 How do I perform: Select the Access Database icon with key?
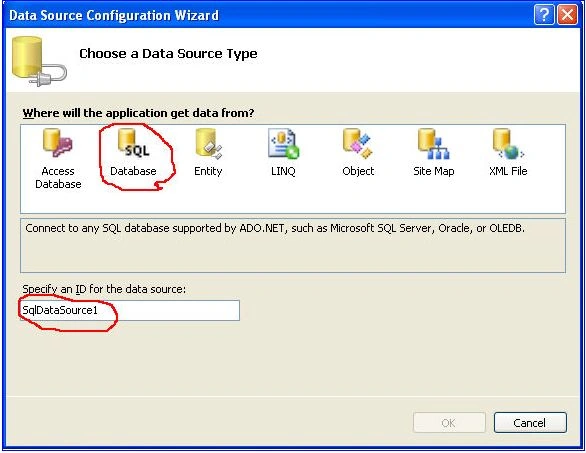click(x=58, y=143)
